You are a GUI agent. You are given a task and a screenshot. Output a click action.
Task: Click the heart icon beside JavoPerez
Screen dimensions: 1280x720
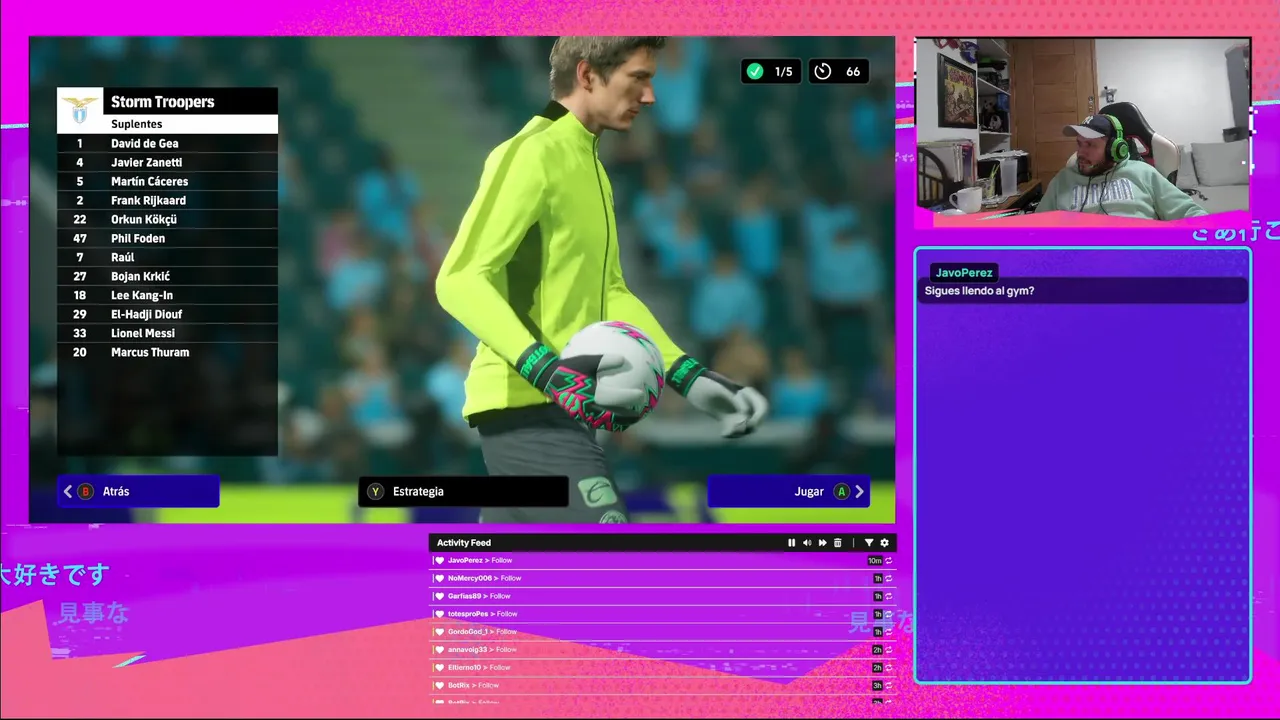pyautogui.click(x=439, y=561)
